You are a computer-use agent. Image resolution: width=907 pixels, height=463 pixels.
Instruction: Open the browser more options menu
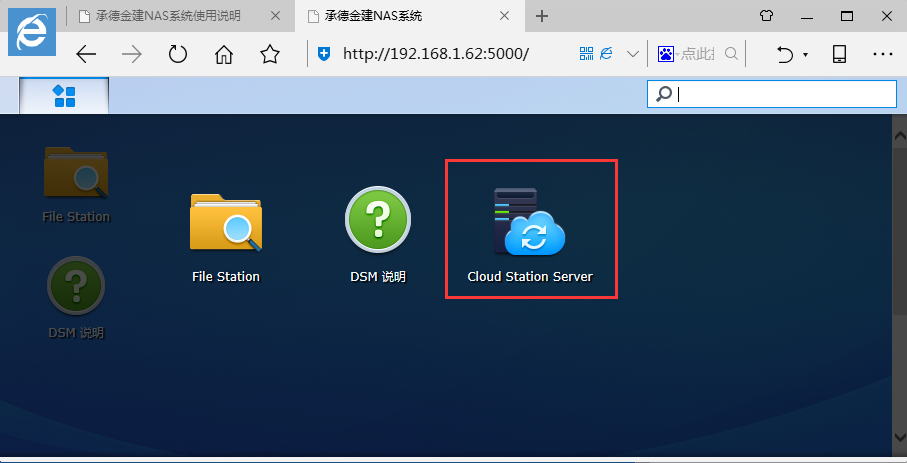pyautogui.click(x=883, y=54)
